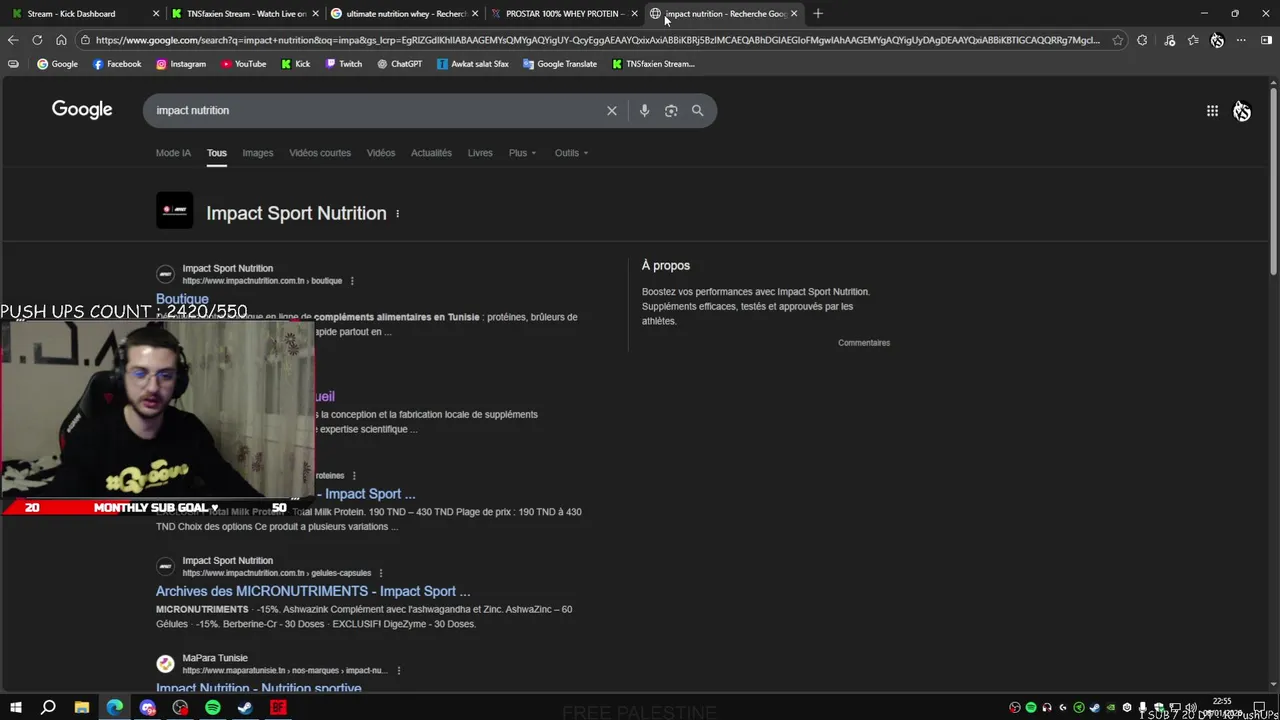This screenshot has width=1280, height=720.
Task: Select the Livres search tab
Action: click(480, 153)
